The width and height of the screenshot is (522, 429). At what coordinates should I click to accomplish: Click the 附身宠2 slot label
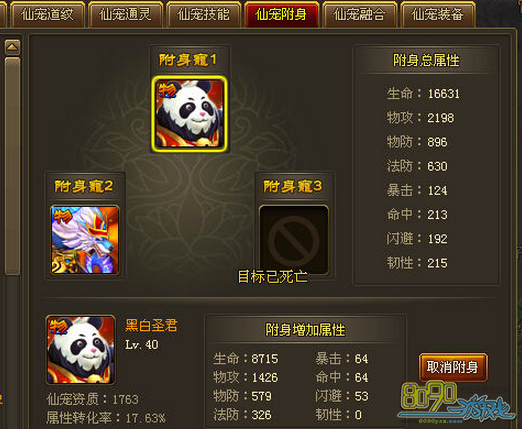(84, 186)
